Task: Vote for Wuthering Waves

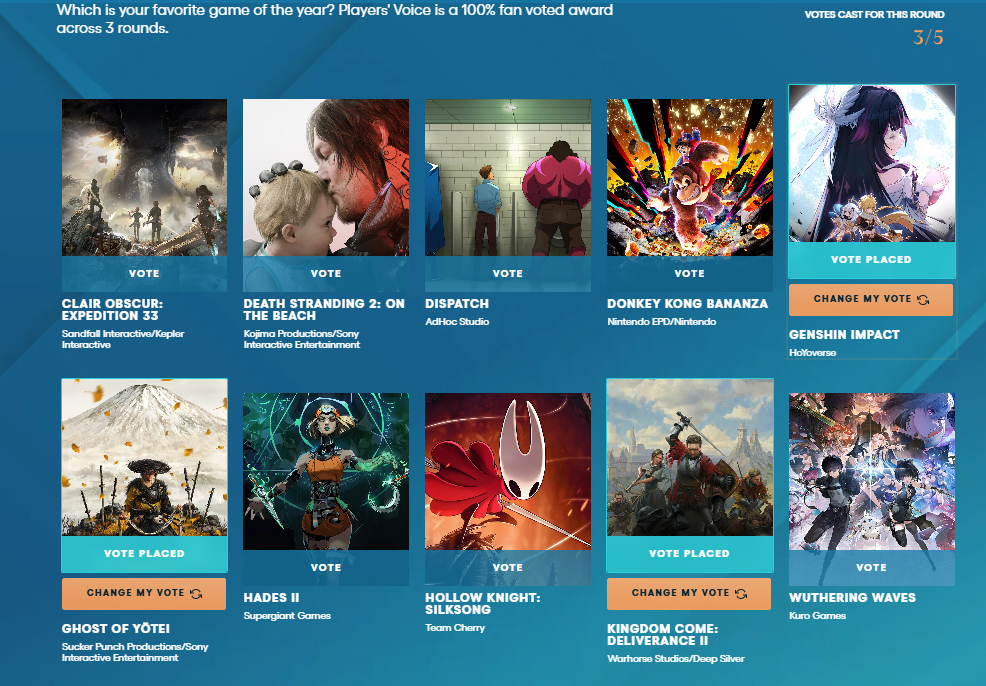Action: pyautogui.click(x=871, y=567)
